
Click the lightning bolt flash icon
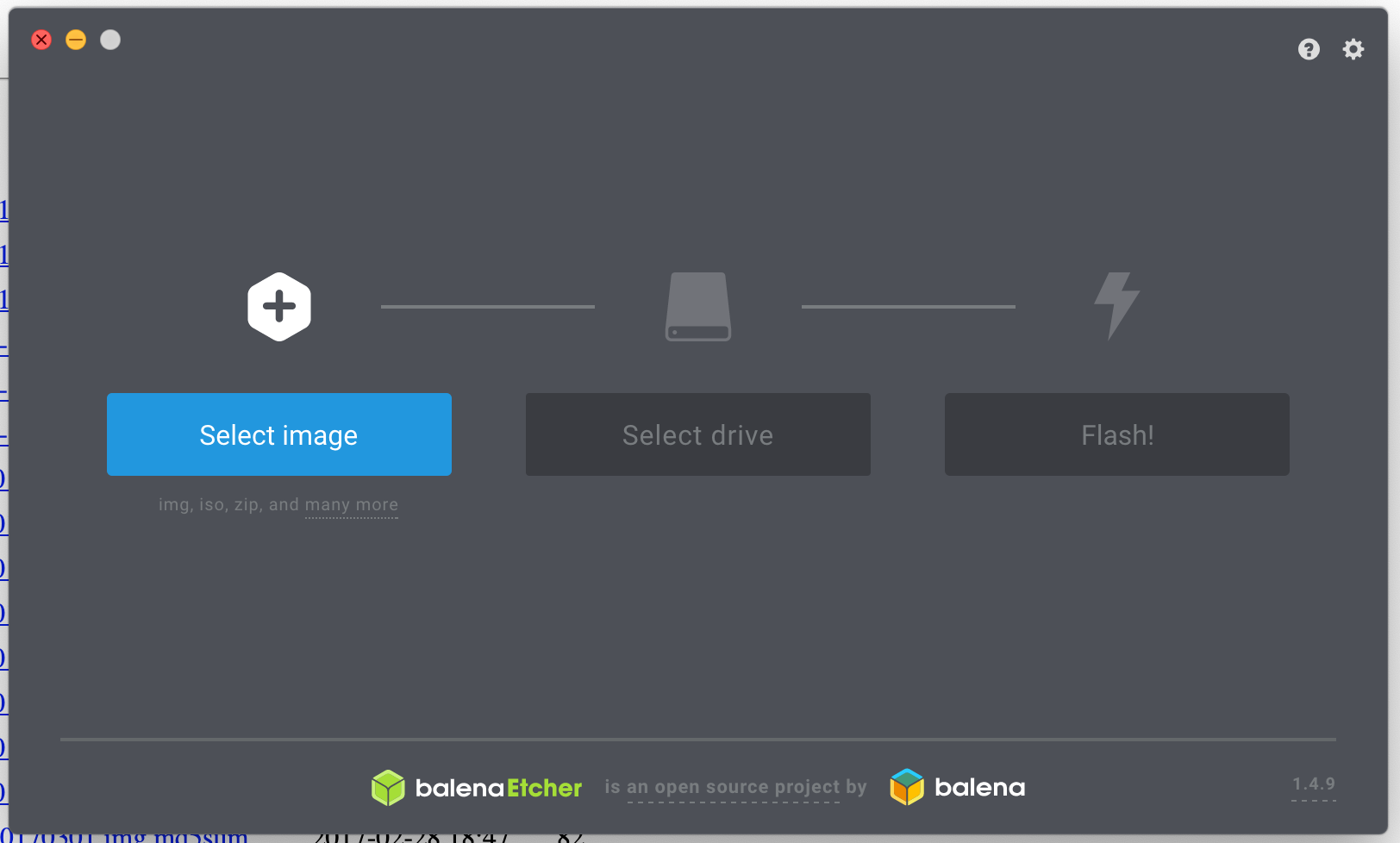tap(1116, 305)
